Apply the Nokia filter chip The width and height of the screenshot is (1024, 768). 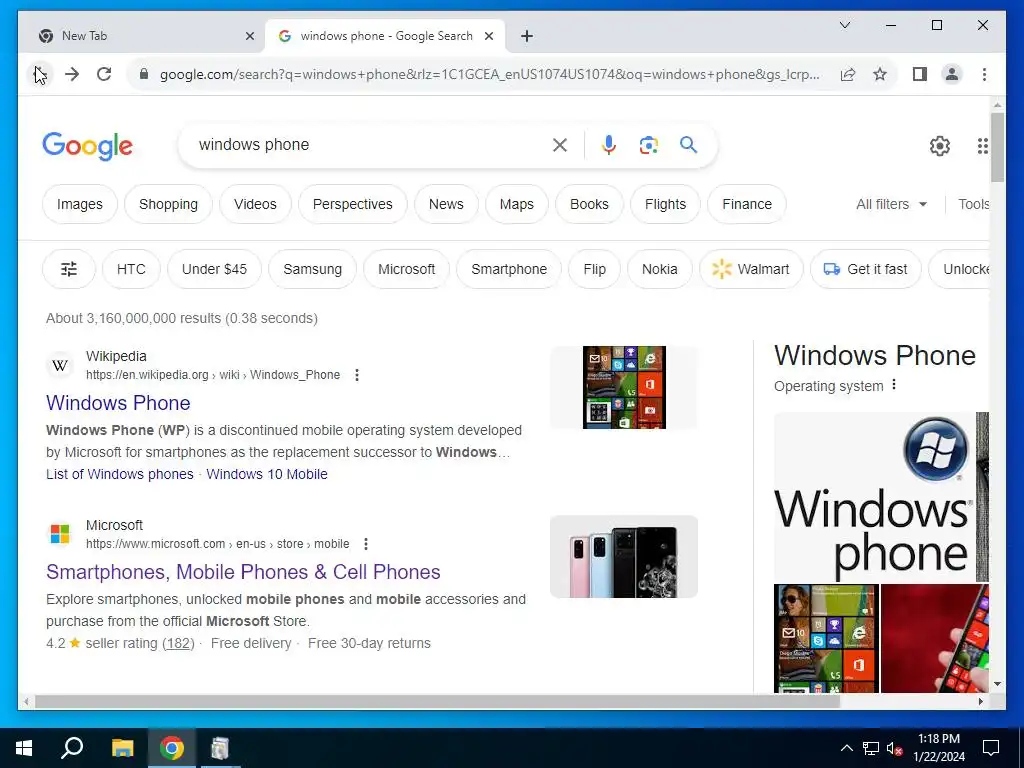(x=660, y=269)
